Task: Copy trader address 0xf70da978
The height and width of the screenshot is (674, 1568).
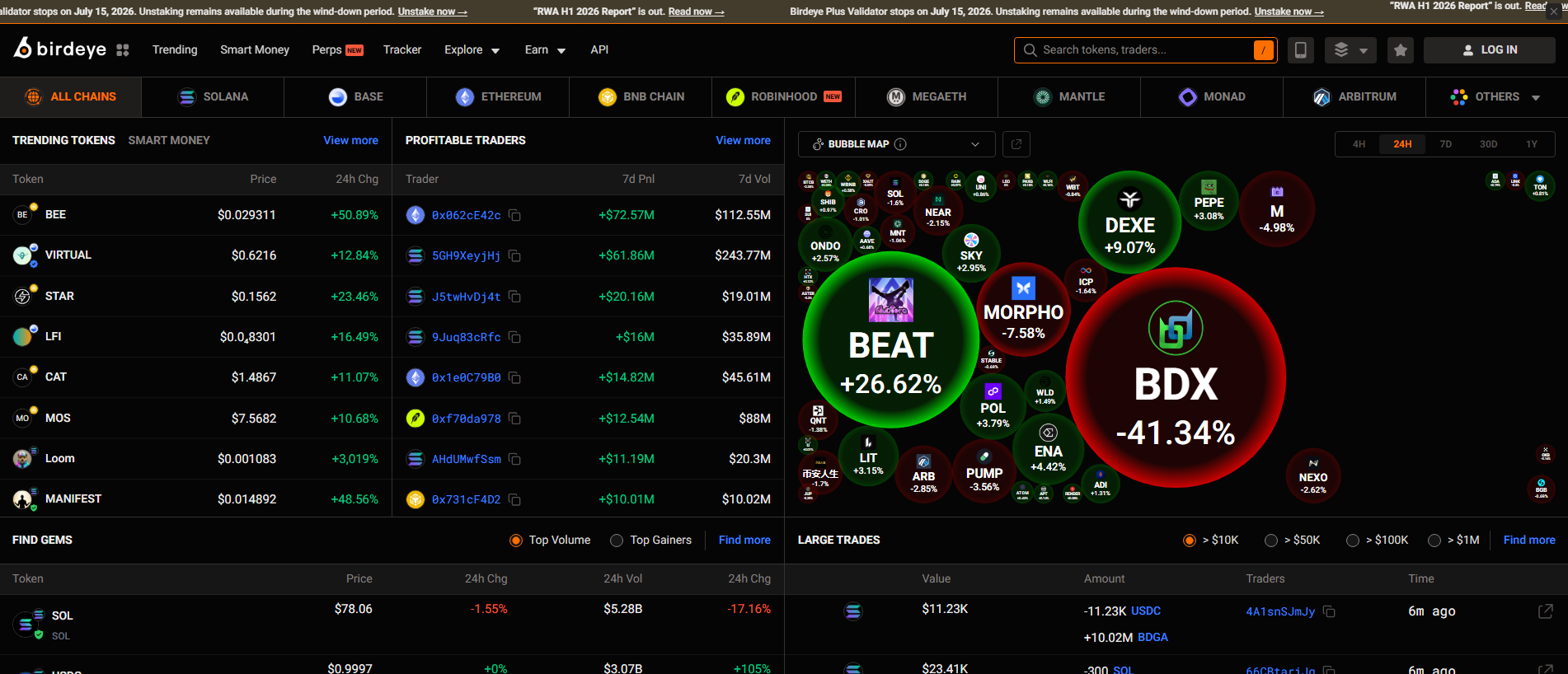Action: 514,419
